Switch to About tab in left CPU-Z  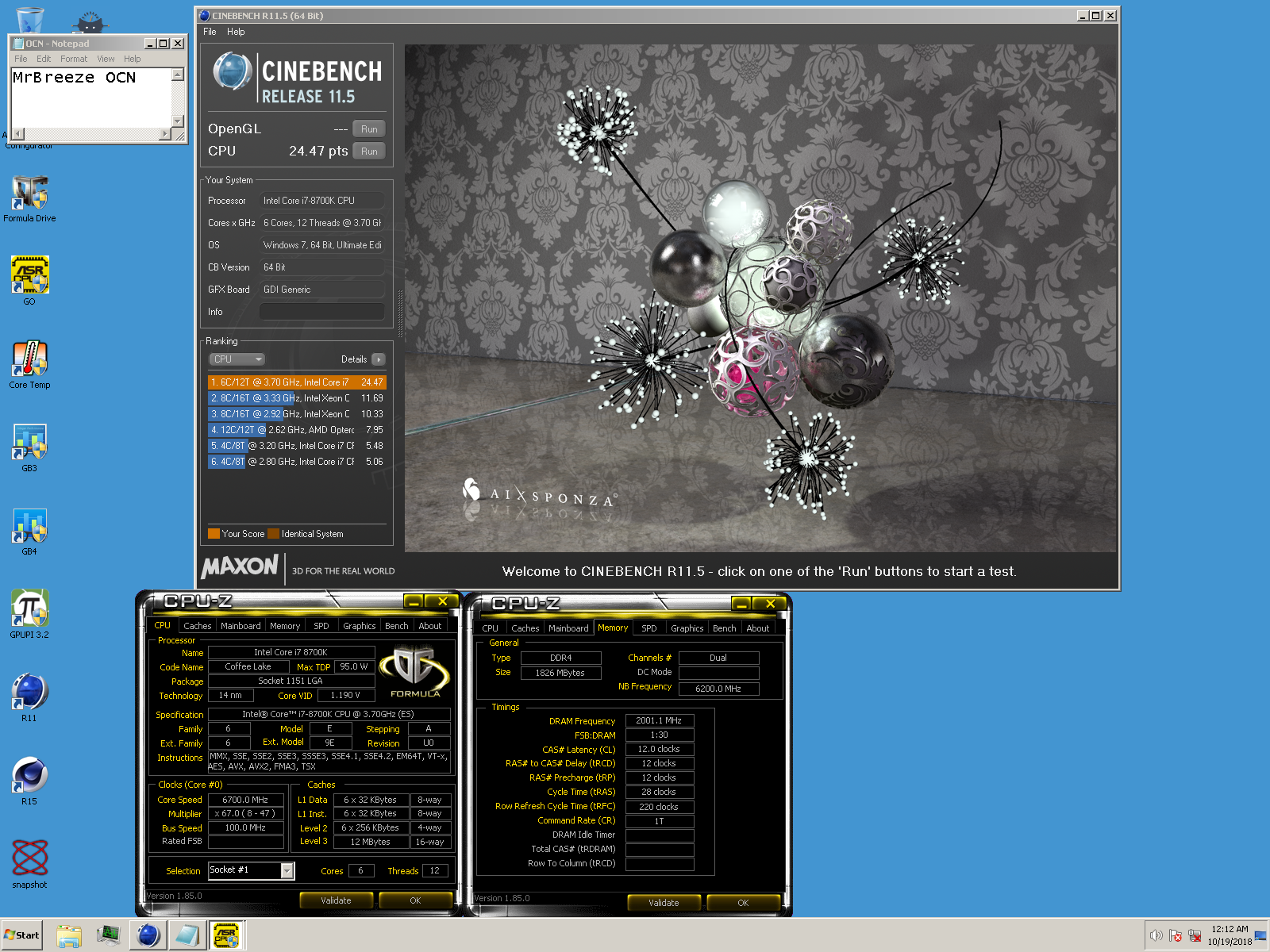point(430,626)
